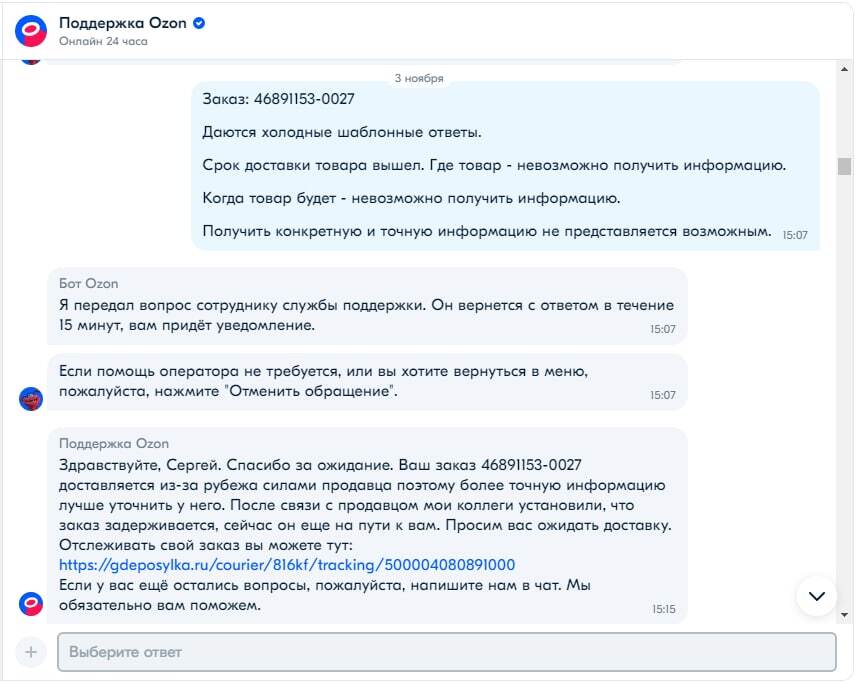Click the 'Когда товар будет' line
The width and height of the screenshot is (860, 685).
click(411, 198)
